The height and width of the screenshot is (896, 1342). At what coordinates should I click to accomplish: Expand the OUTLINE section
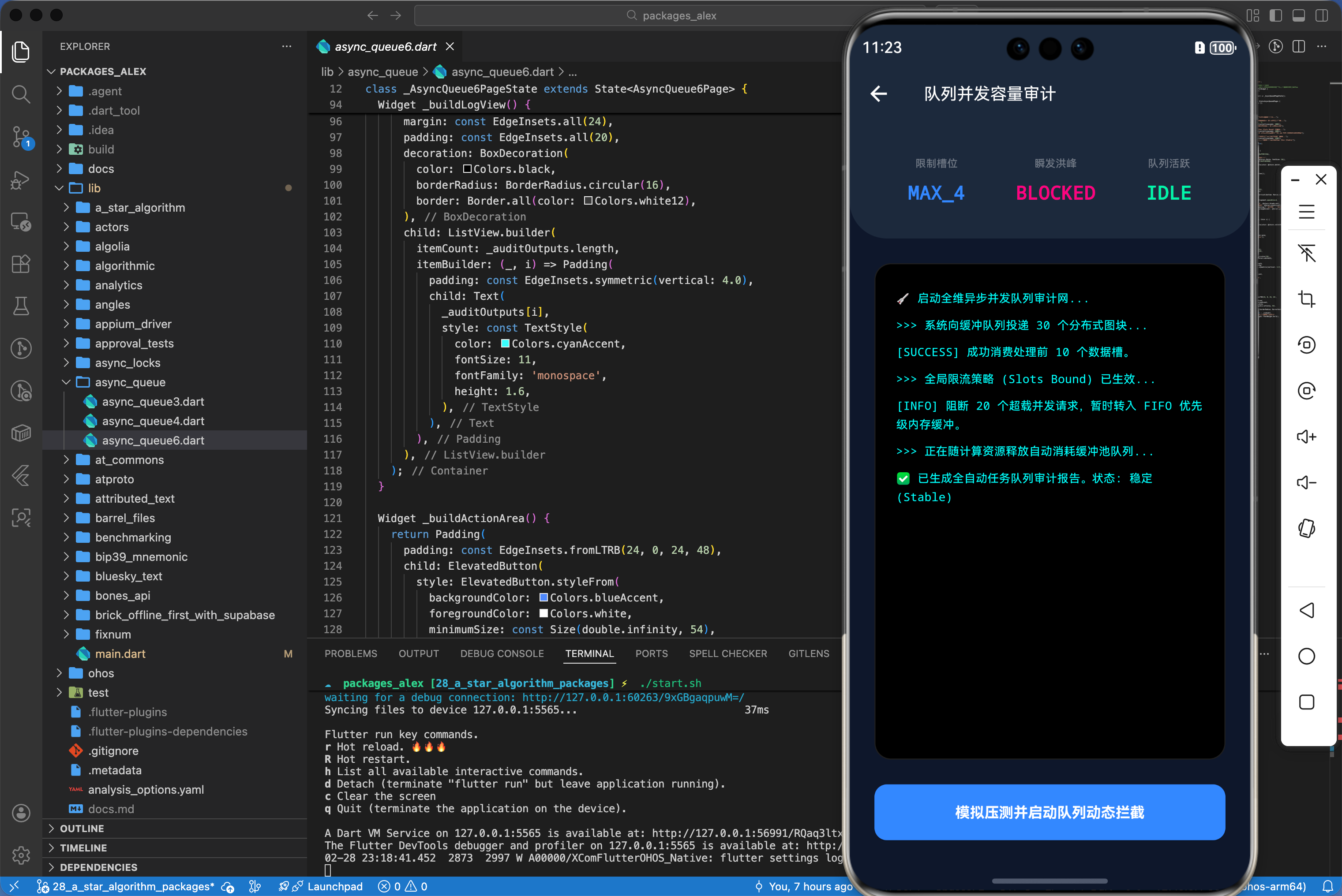point(82,829)
